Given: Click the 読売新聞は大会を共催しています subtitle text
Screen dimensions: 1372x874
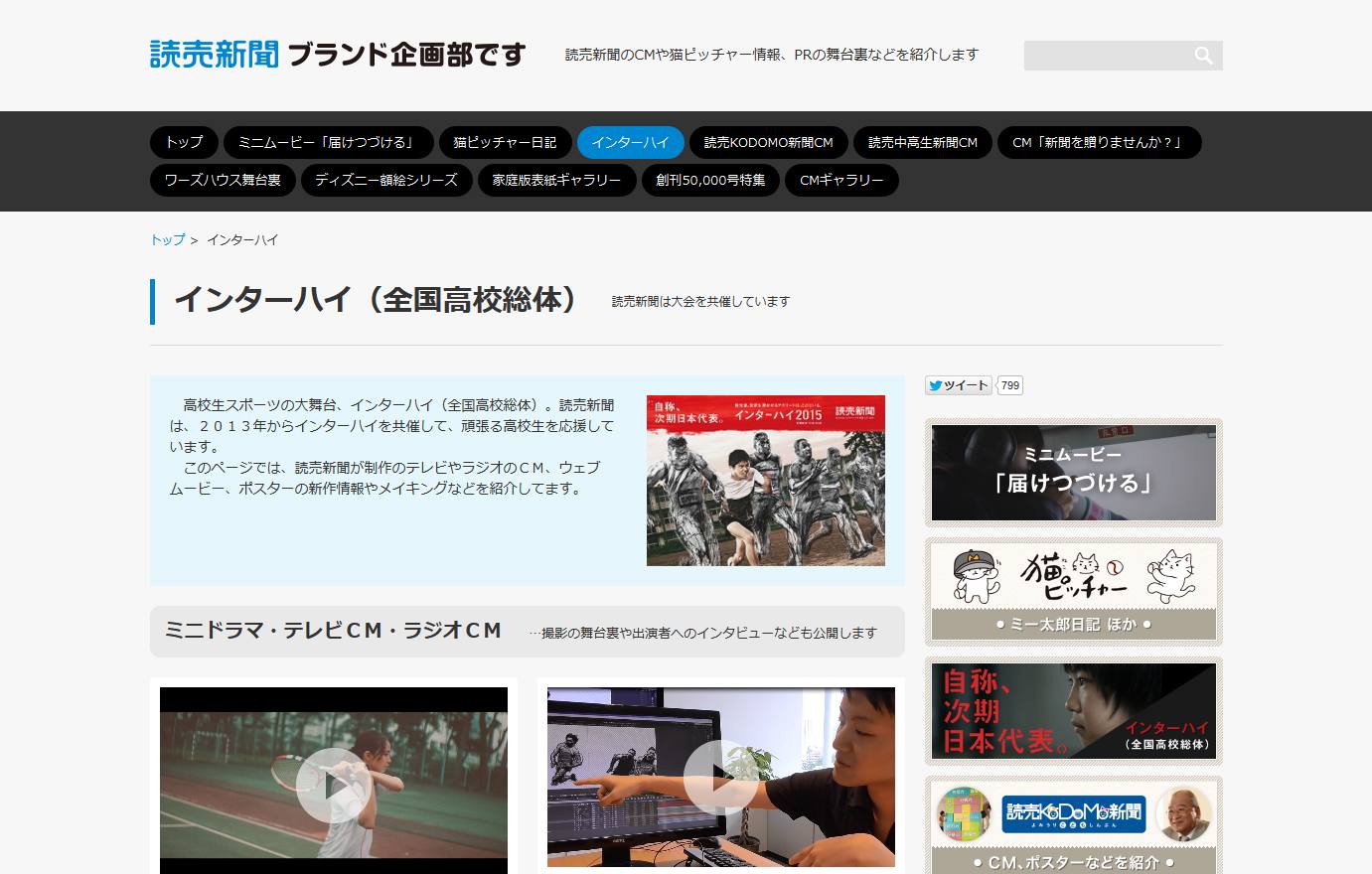Looking at the screenshot, I should (x=700, y=301).
